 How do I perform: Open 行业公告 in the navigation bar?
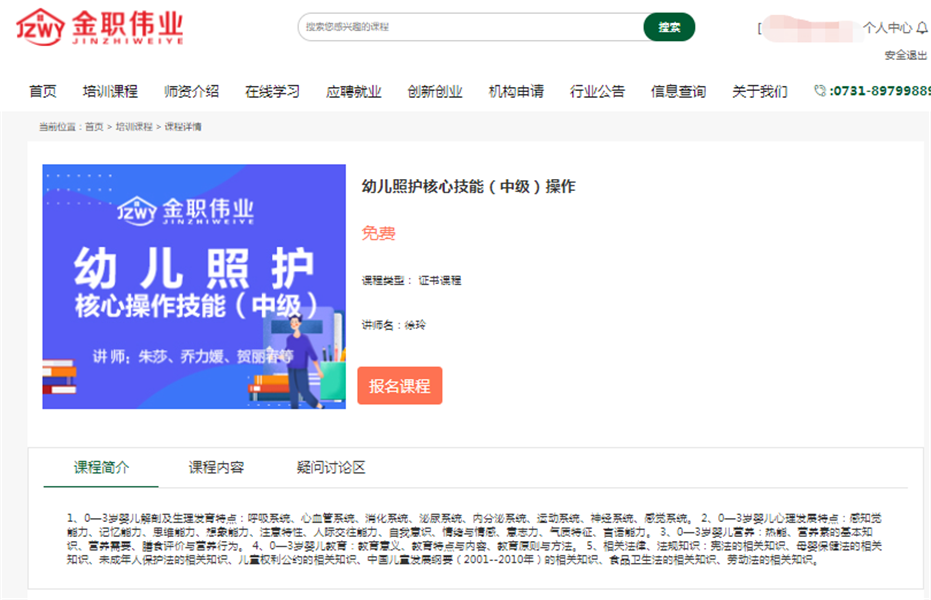pos(597,91)
